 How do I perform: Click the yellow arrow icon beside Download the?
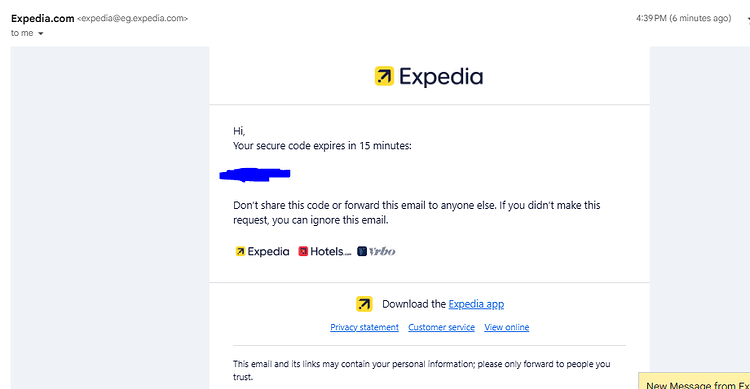pyautogui.click(x=364, y=304)
